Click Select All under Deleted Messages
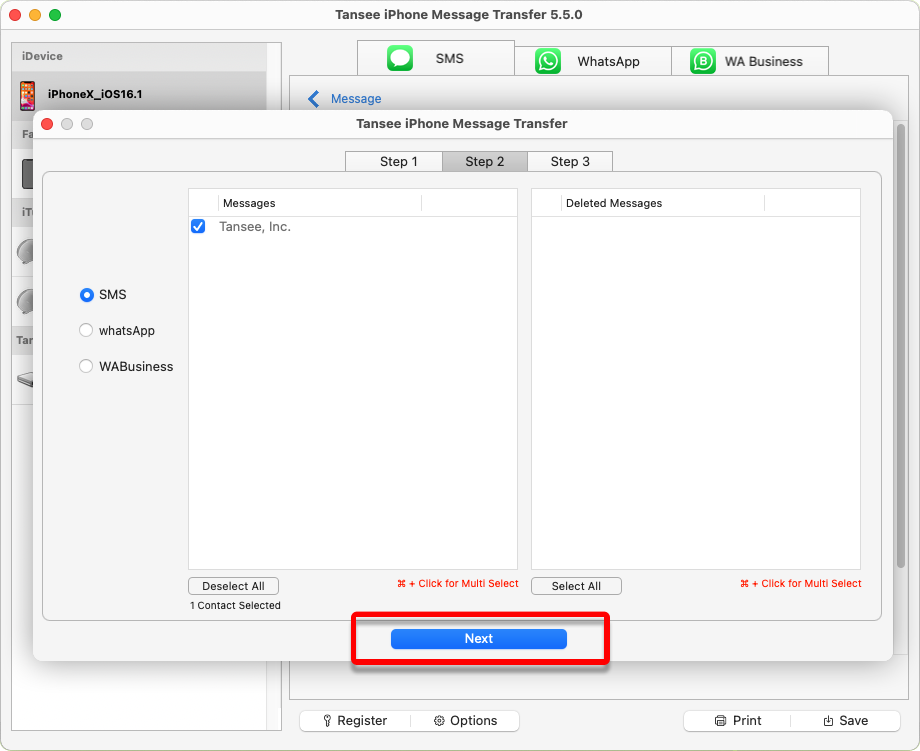 click(x=576, y=586)
